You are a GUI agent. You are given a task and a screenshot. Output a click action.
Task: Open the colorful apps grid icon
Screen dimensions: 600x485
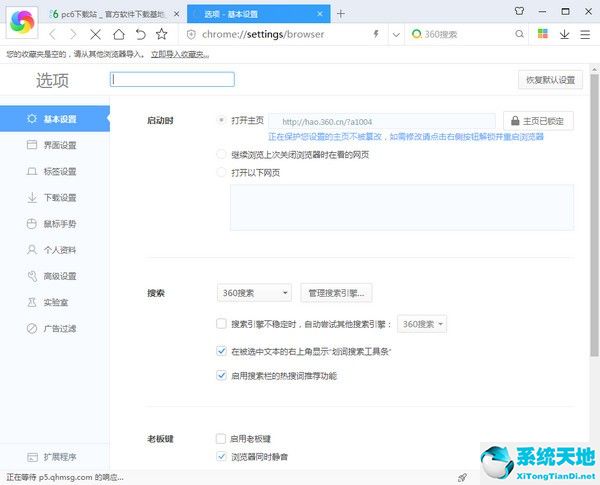pos(543,34)
